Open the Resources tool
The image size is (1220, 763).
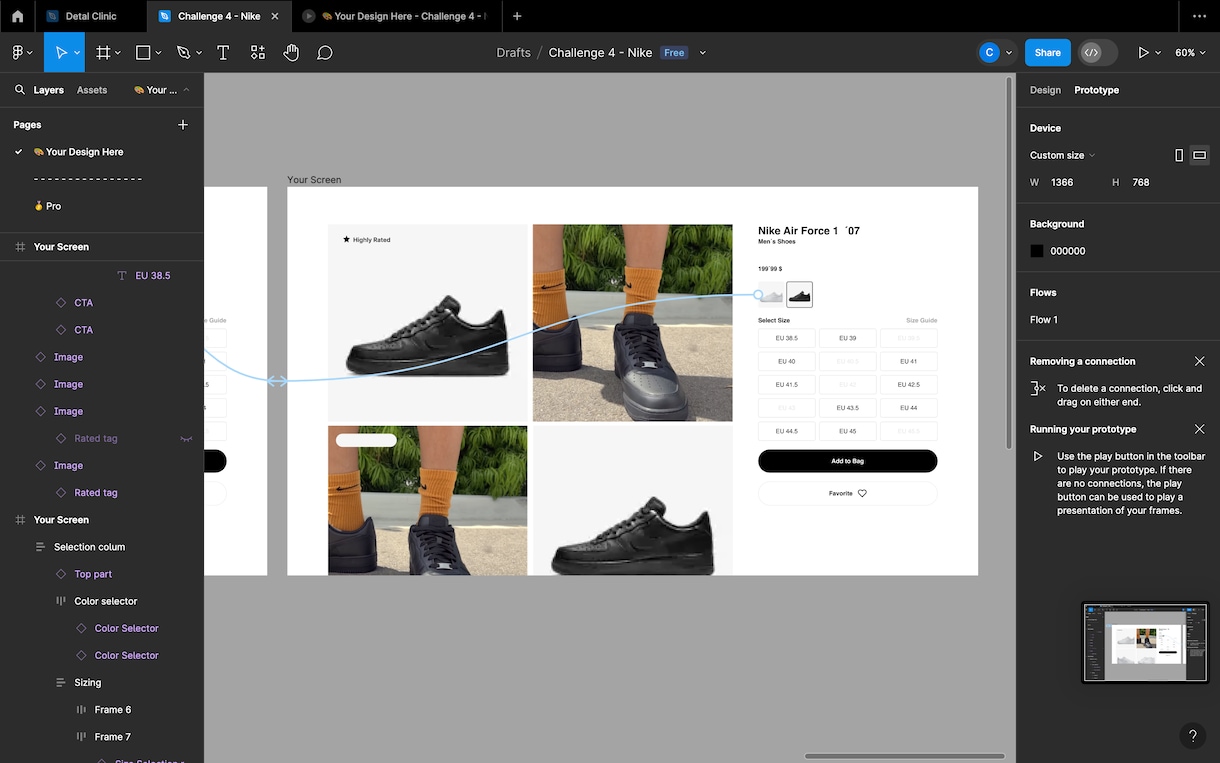coord(258,52)
